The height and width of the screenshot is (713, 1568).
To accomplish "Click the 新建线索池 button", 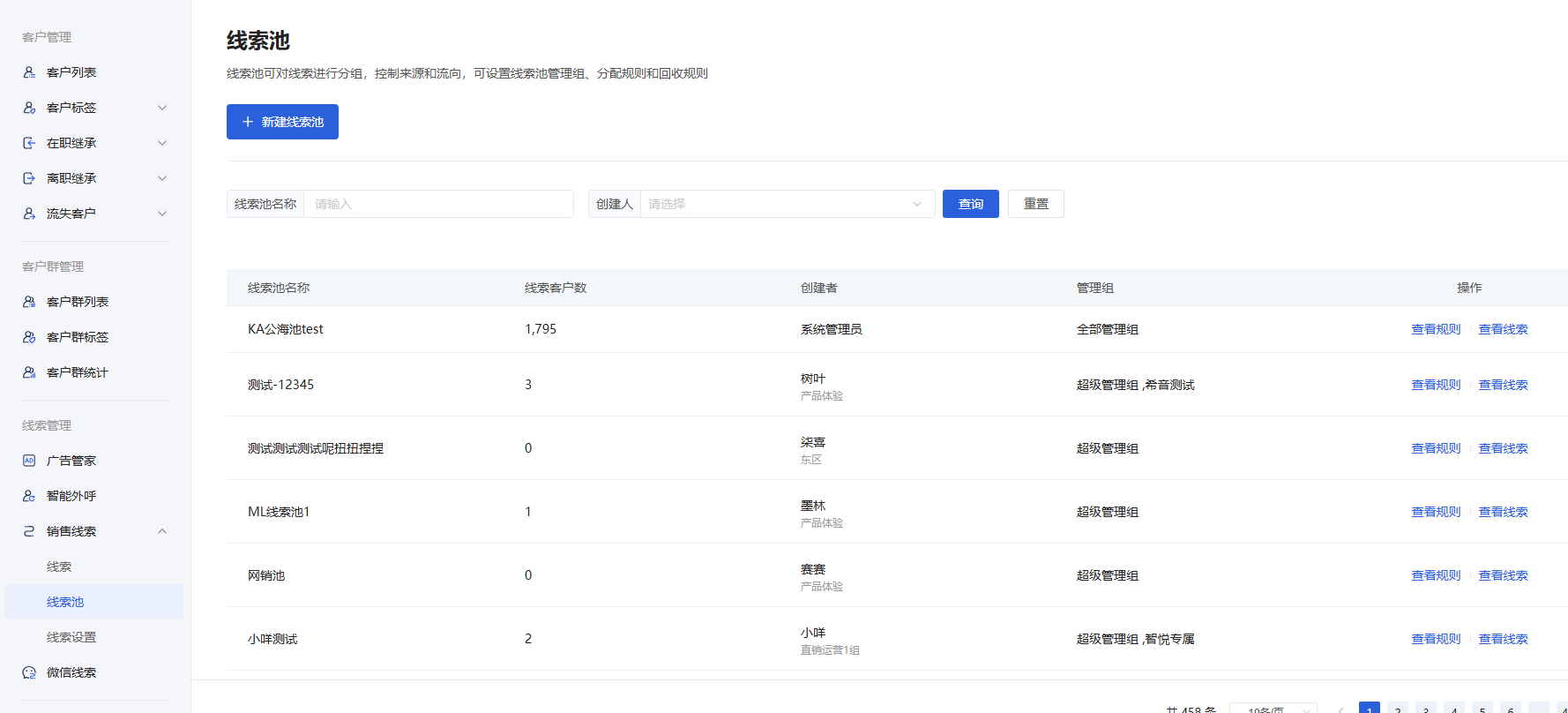I will 282,122.
